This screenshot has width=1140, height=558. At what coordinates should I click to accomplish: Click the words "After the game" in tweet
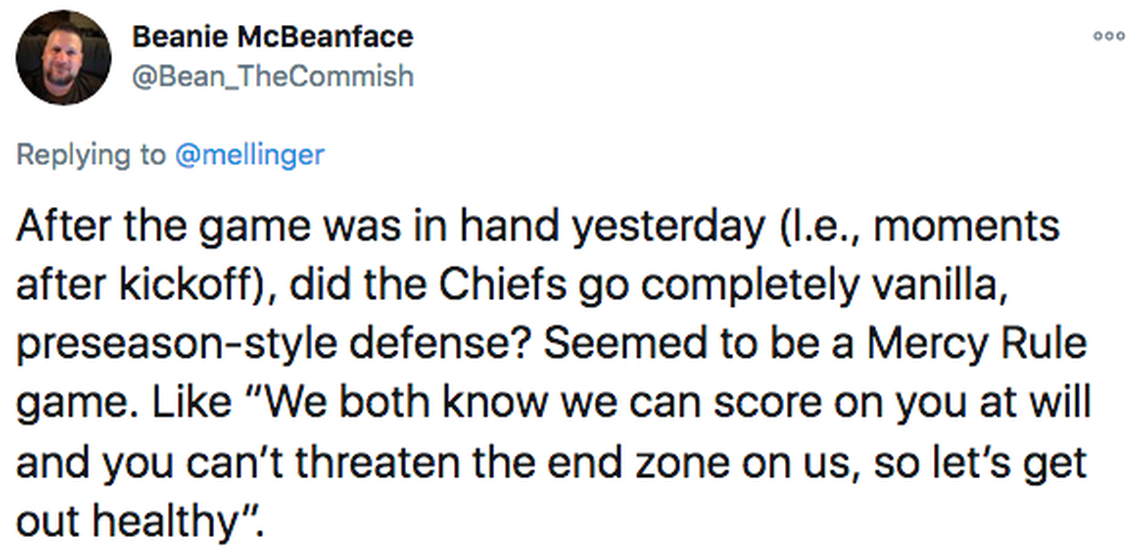pos(130,226)
